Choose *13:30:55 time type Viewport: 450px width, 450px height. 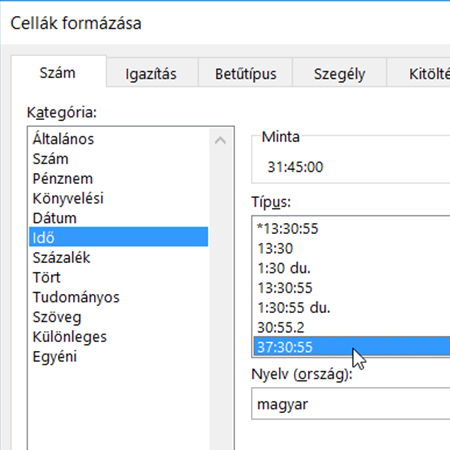coord(352,228)
